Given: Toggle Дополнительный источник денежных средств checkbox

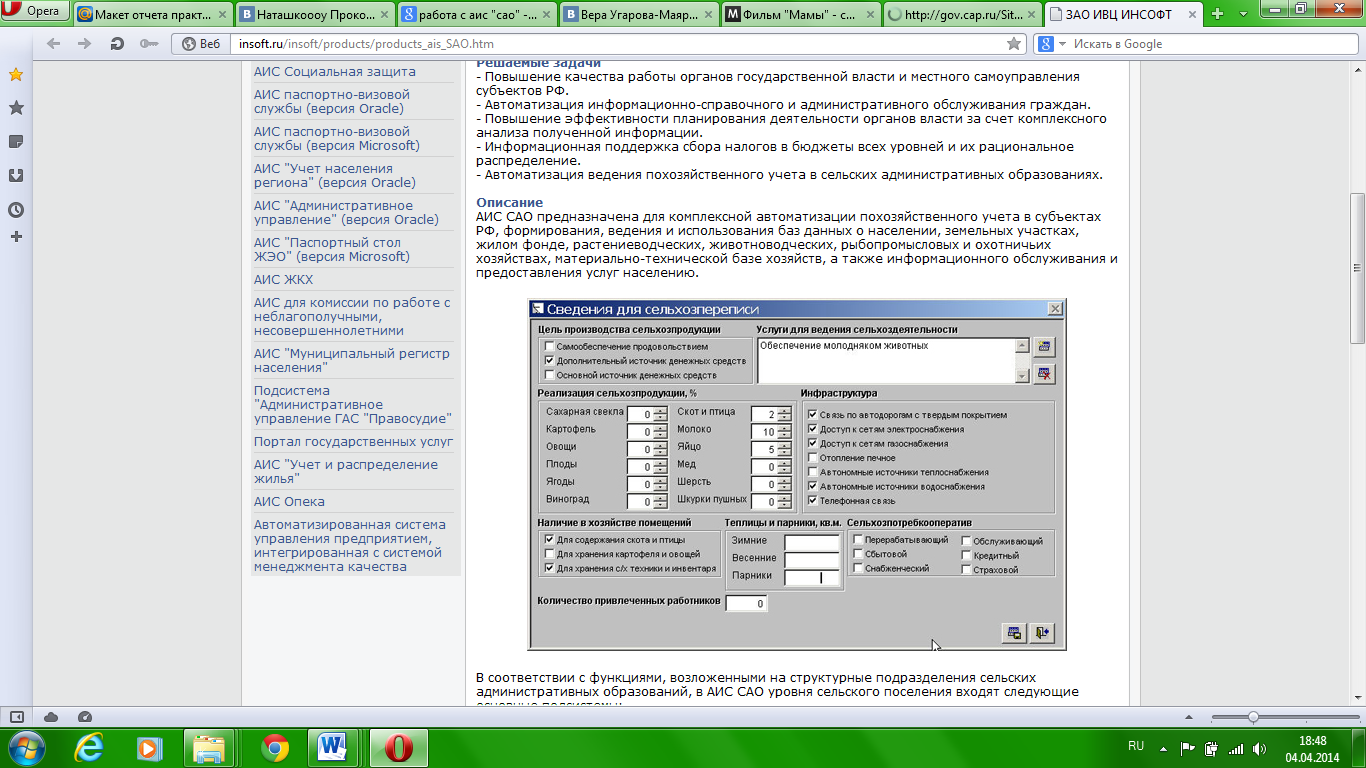Looking at the screenshot, I should (x=549, y=360).
